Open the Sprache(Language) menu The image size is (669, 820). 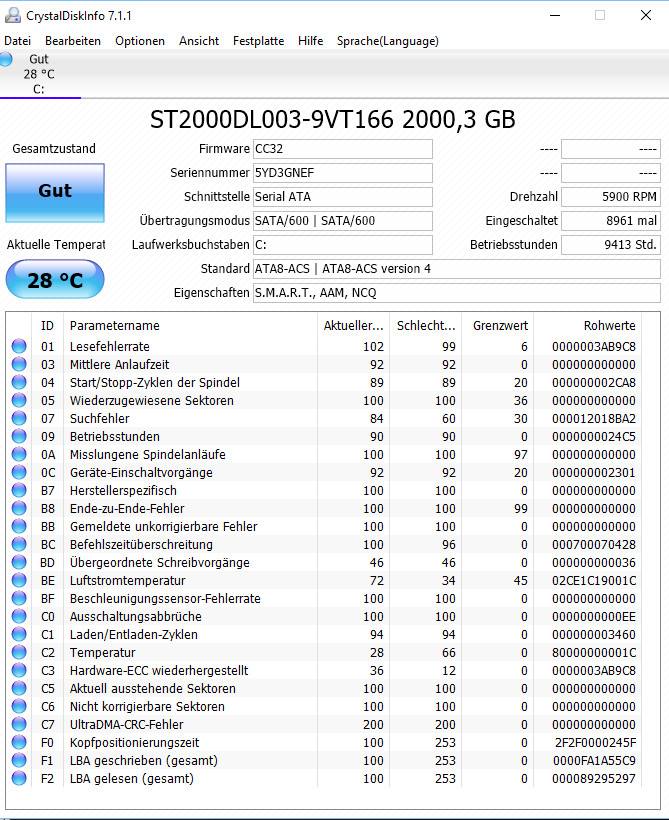(x=388, y=41)
